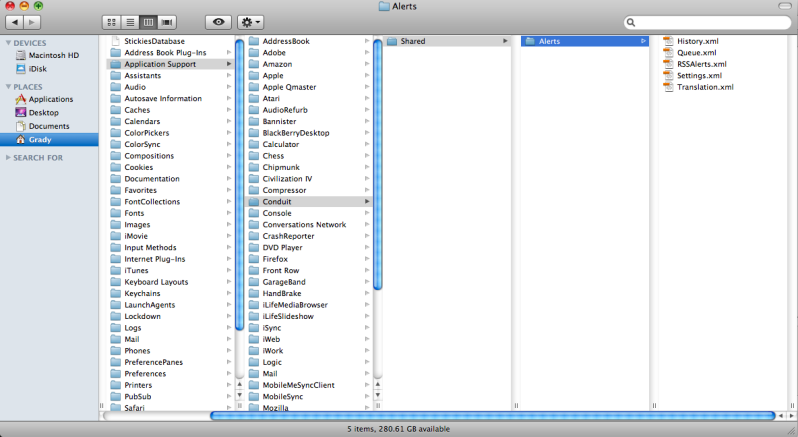Click MobileMeSyncClient folder name
Screen dimensions: 798x437
click(299, 385)
